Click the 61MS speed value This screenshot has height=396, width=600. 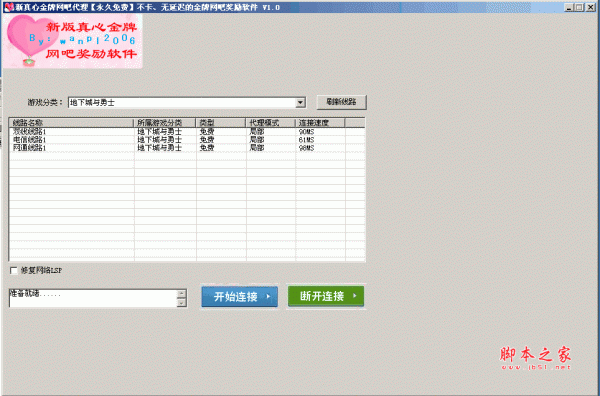click(x=306, y=140)
